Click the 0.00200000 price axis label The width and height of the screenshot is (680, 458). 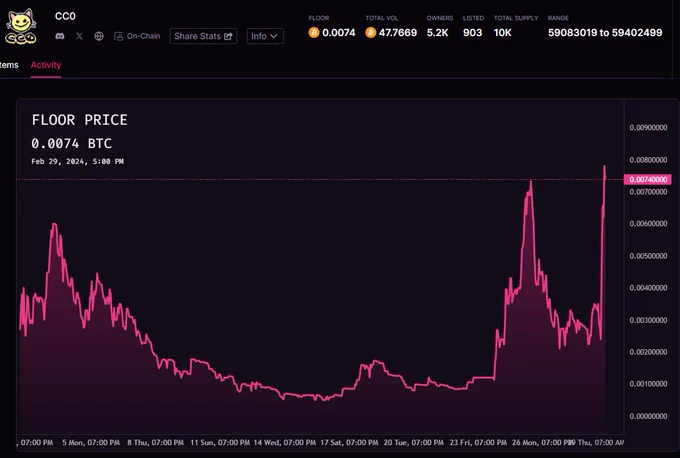648,352
